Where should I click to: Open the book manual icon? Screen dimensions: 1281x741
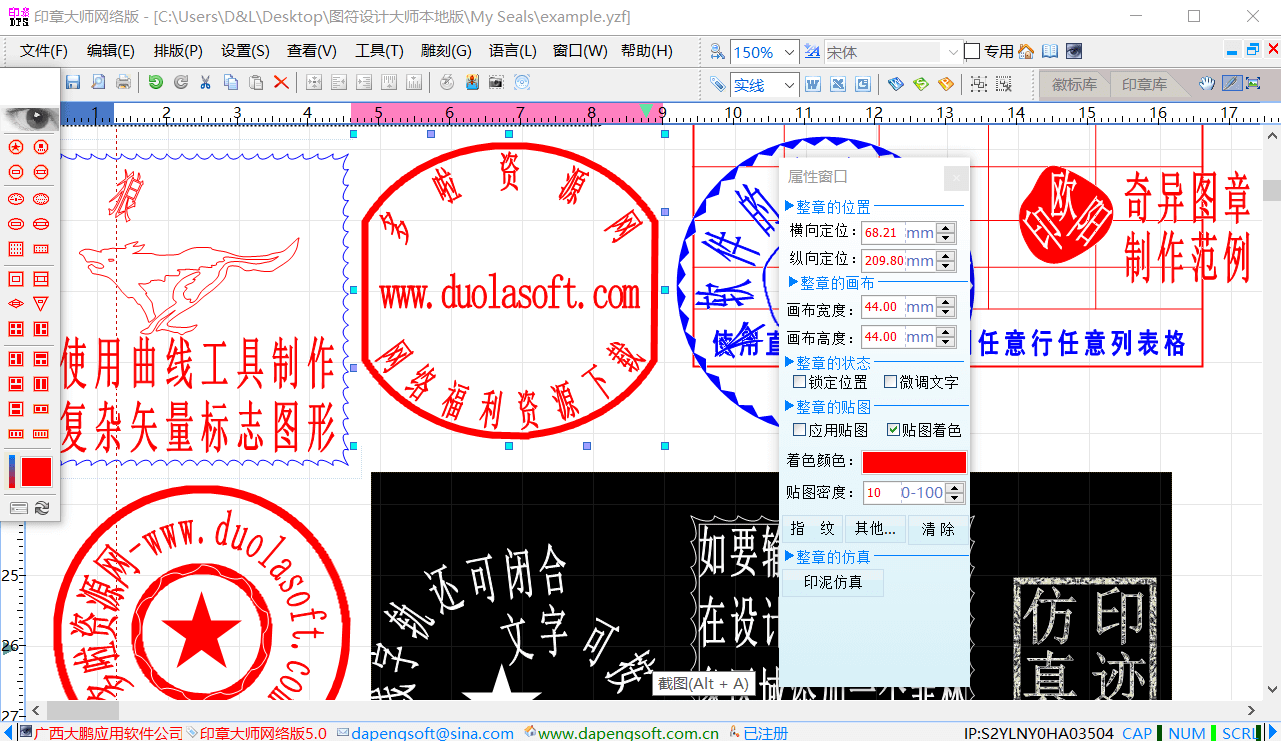1050,51
